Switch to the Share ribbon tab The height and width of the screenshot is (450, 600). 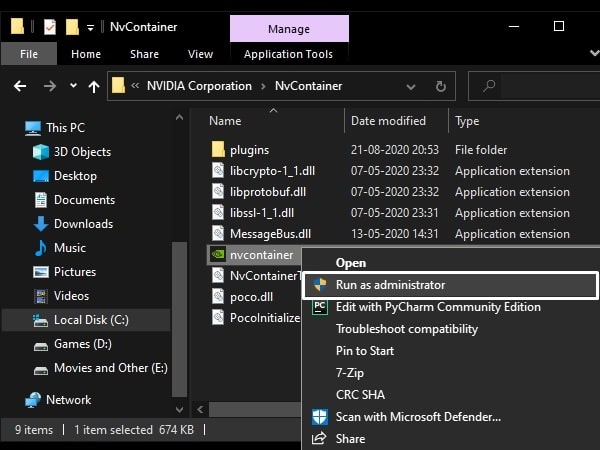[144, 54]
